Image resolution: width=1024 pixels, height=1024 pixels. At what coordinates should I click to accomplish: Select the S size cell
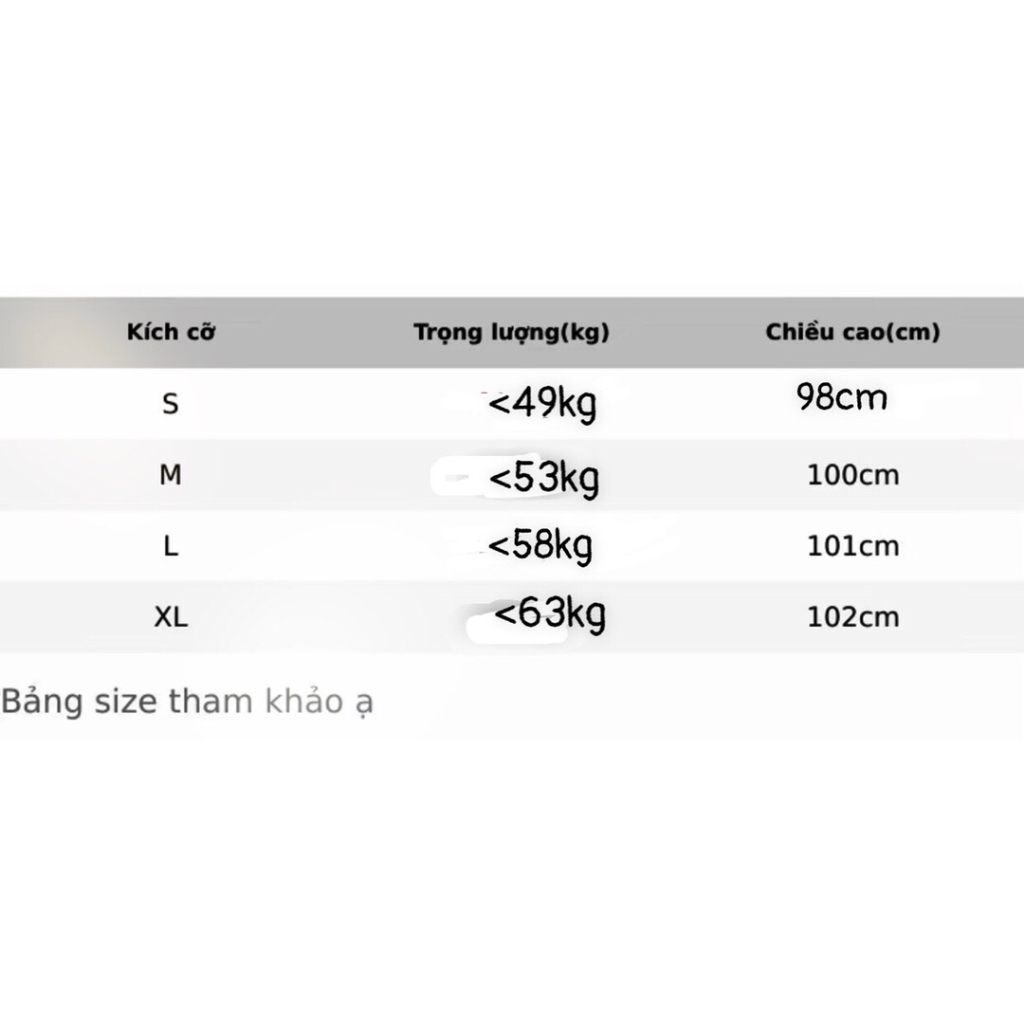pos(170,404)
